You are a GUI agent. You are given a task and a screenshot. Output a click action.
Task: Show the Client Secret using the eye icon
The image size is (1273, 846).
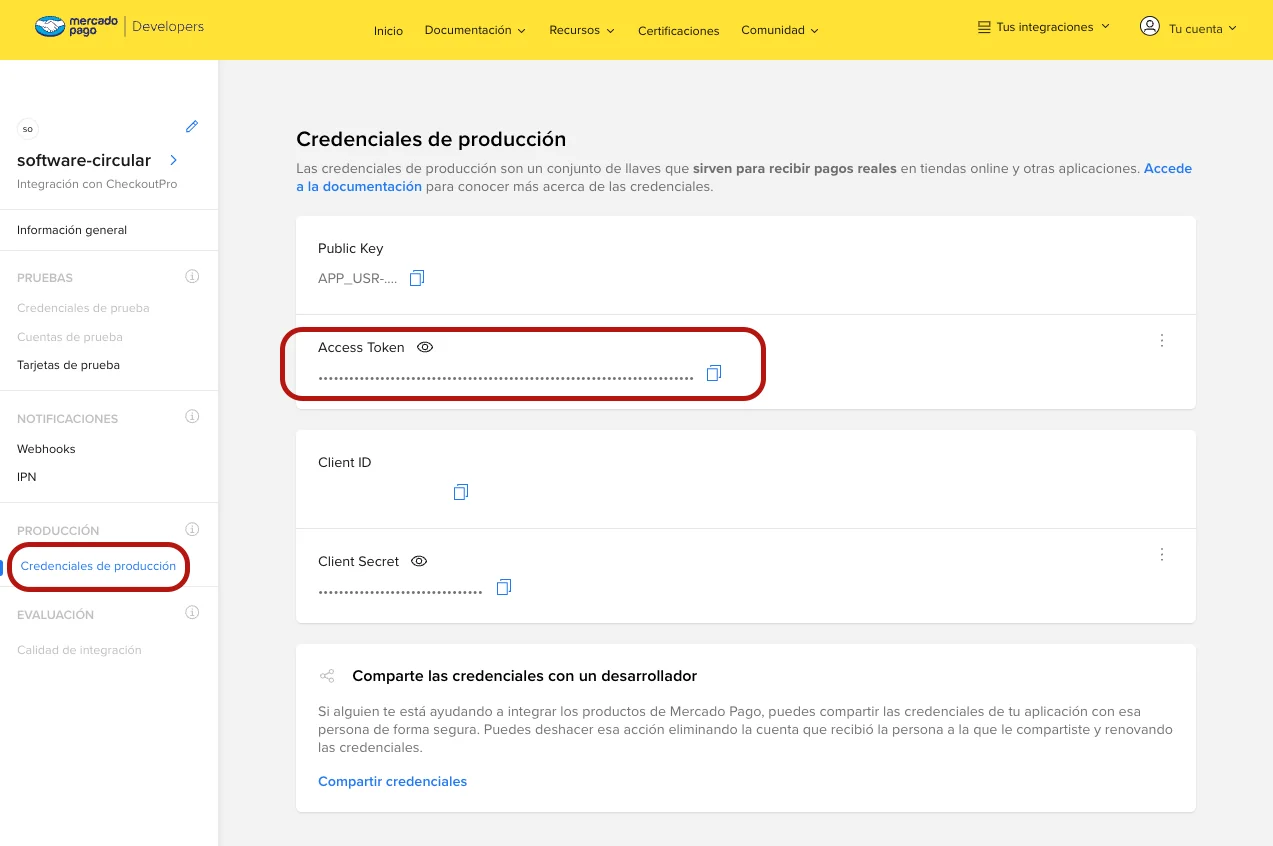click(419, 561)
